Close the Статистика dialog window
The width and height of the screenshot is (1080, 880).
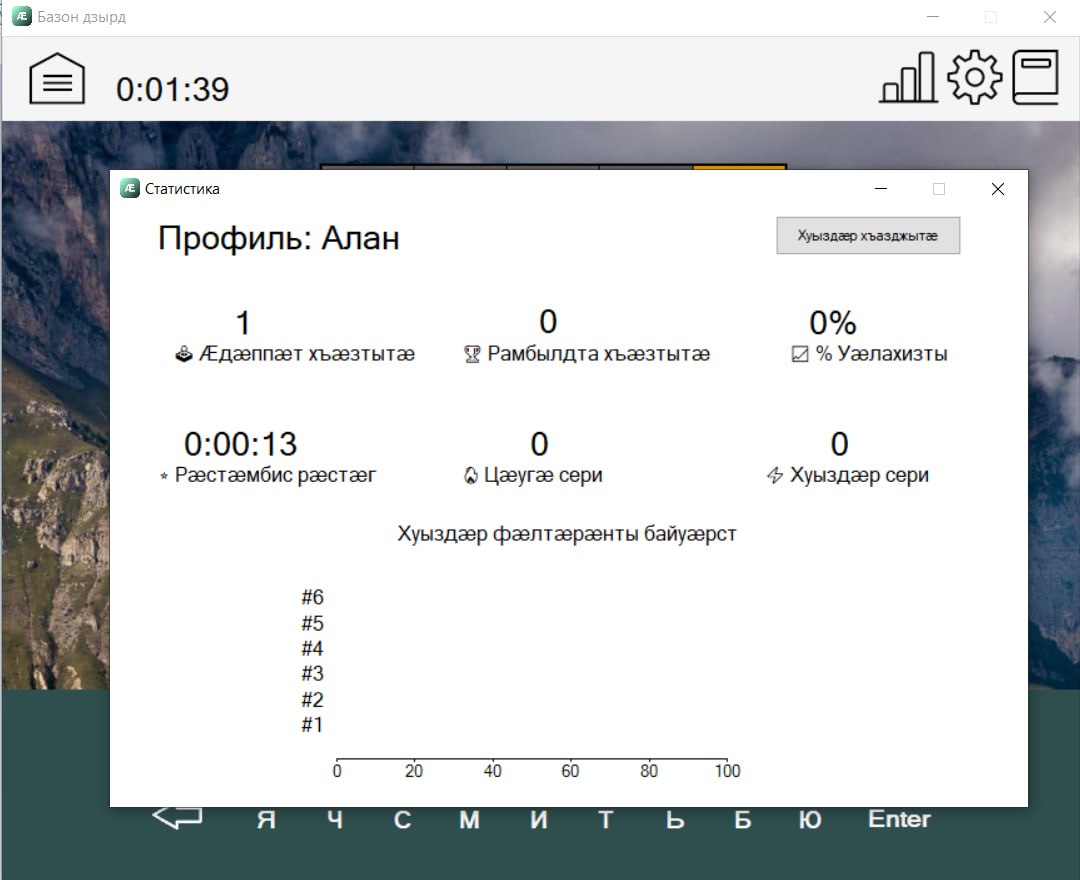click(x=997, y=189)
